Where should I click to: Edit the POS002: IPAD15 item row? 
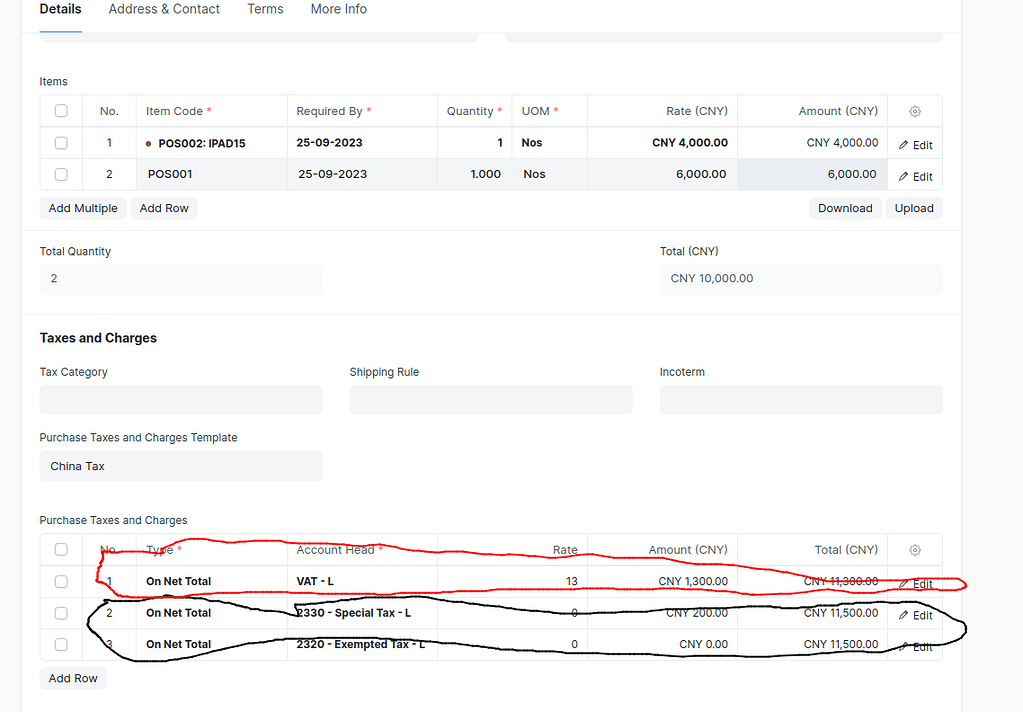(x=915, y=144)
